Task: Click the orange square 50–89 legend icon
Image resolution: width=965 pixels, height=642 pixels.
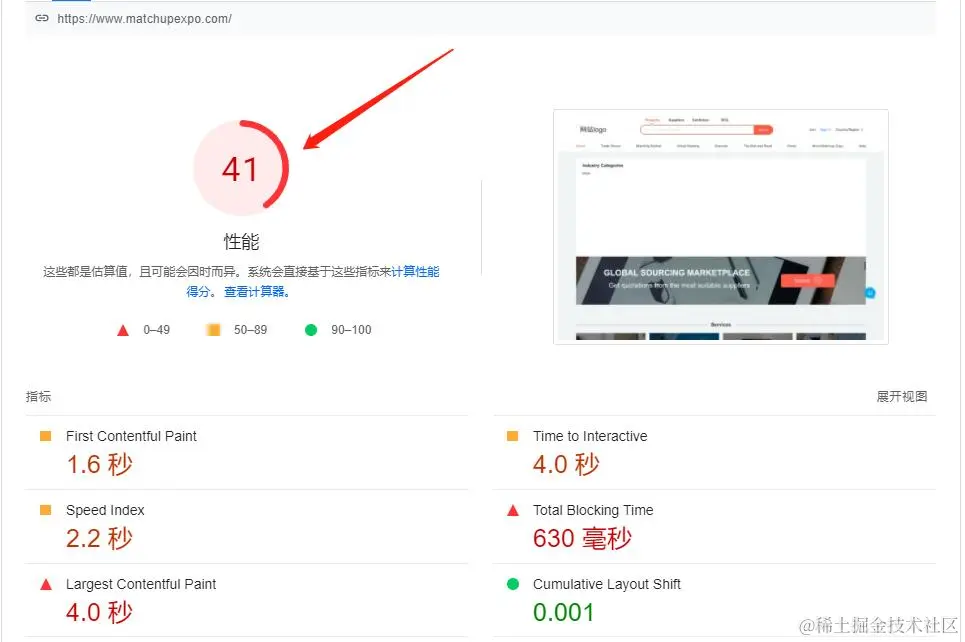Action: pos(214,330)
